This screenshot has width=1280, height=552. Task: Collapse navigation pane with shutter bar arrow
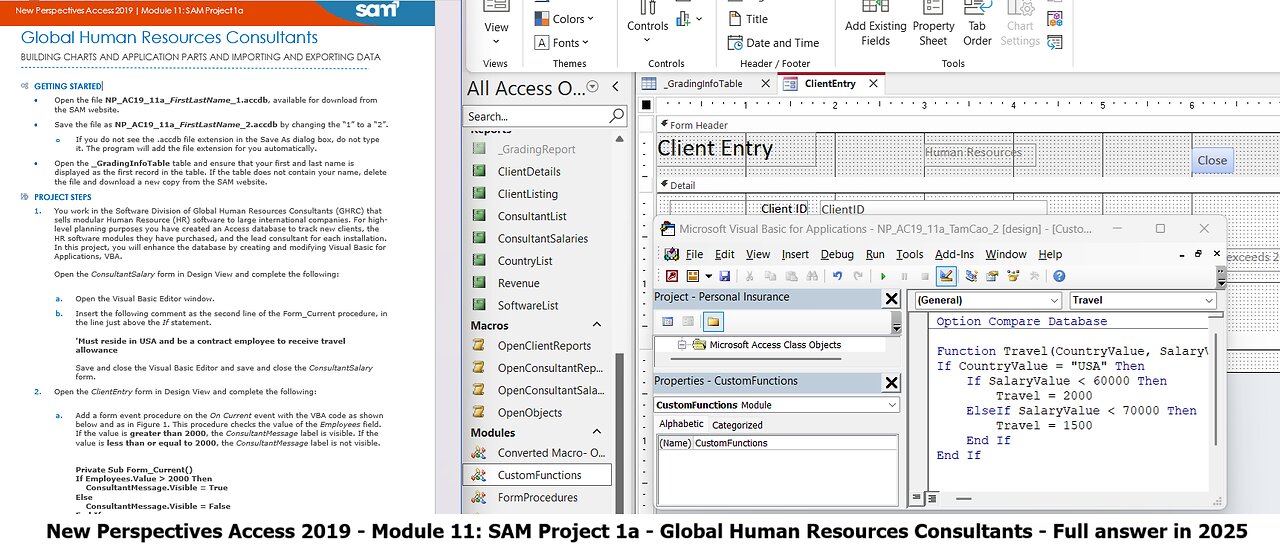tap(615, 88)
